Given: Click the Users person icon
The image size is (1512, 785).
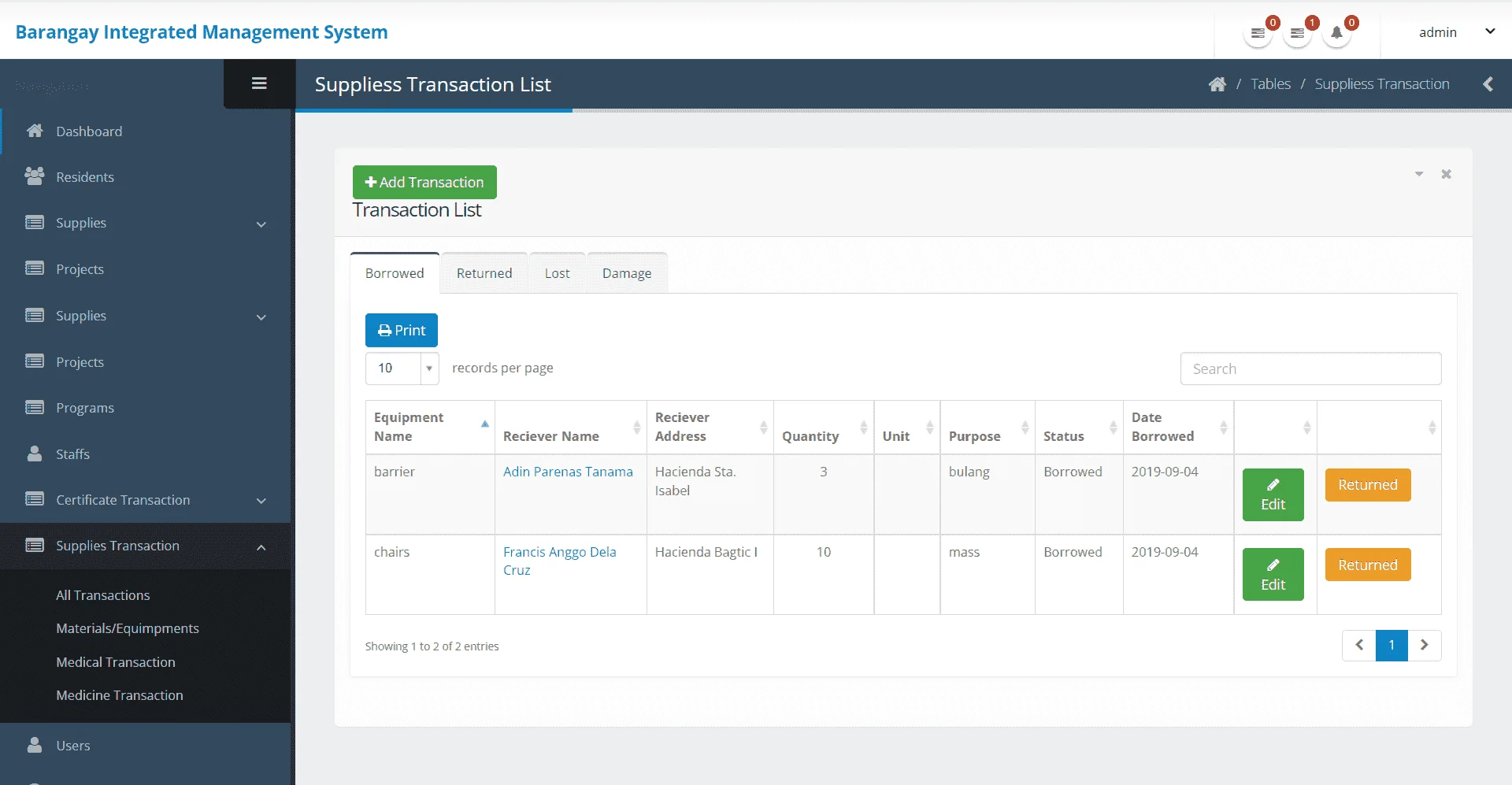Looking at the screenshot, I should tap(35, 745).
